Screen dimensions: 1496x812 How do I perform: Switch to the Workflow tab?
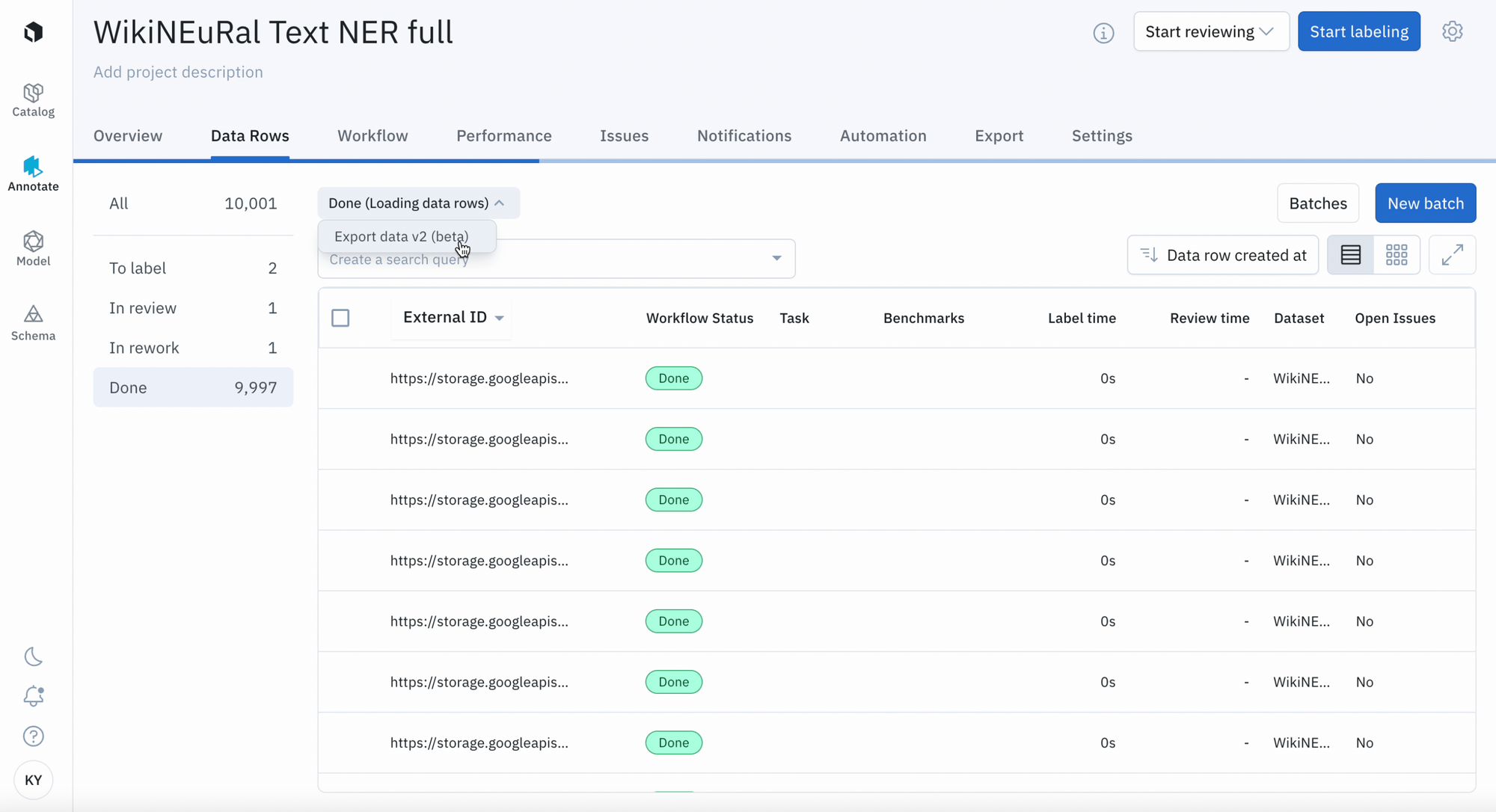(x=373, y=136)
